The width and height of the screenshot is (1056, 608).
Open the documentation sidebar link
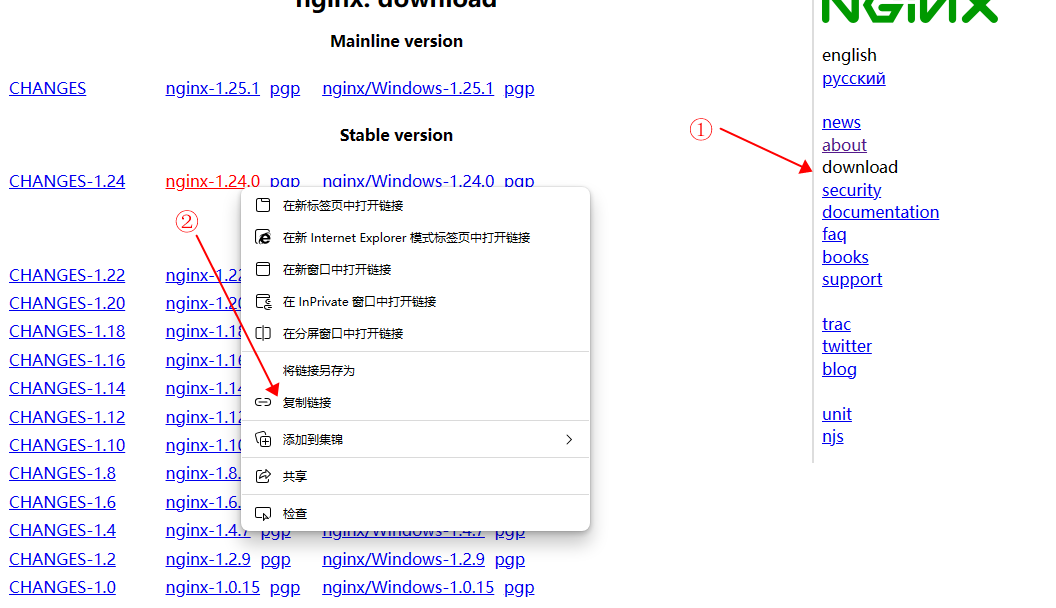coord(880,212)
